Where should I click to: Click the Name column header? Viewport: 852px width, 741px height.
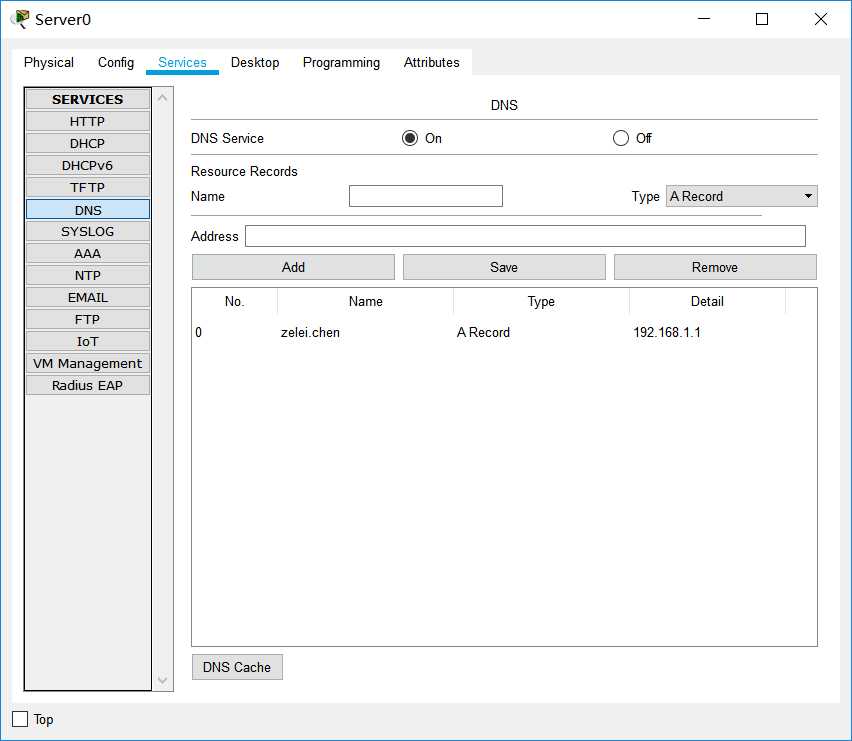point(365,302)
